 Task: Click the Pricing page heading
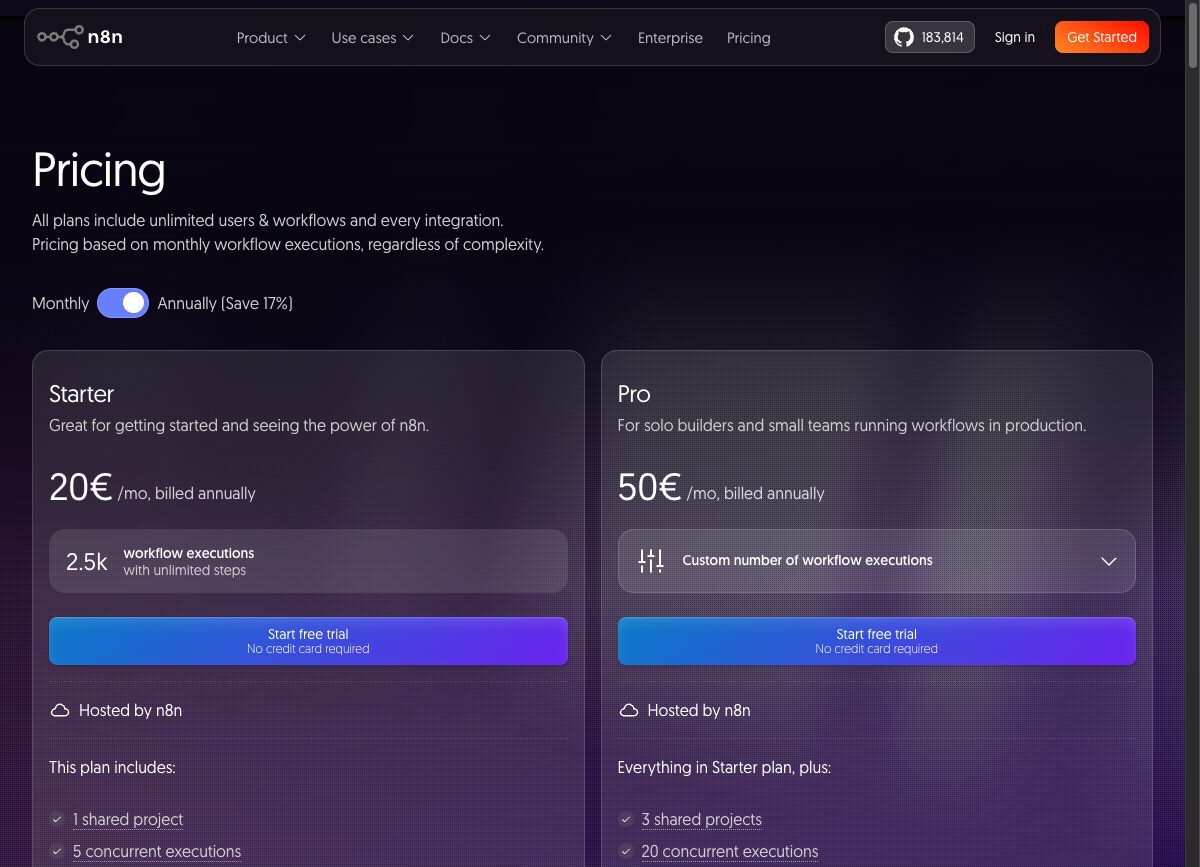99,170
